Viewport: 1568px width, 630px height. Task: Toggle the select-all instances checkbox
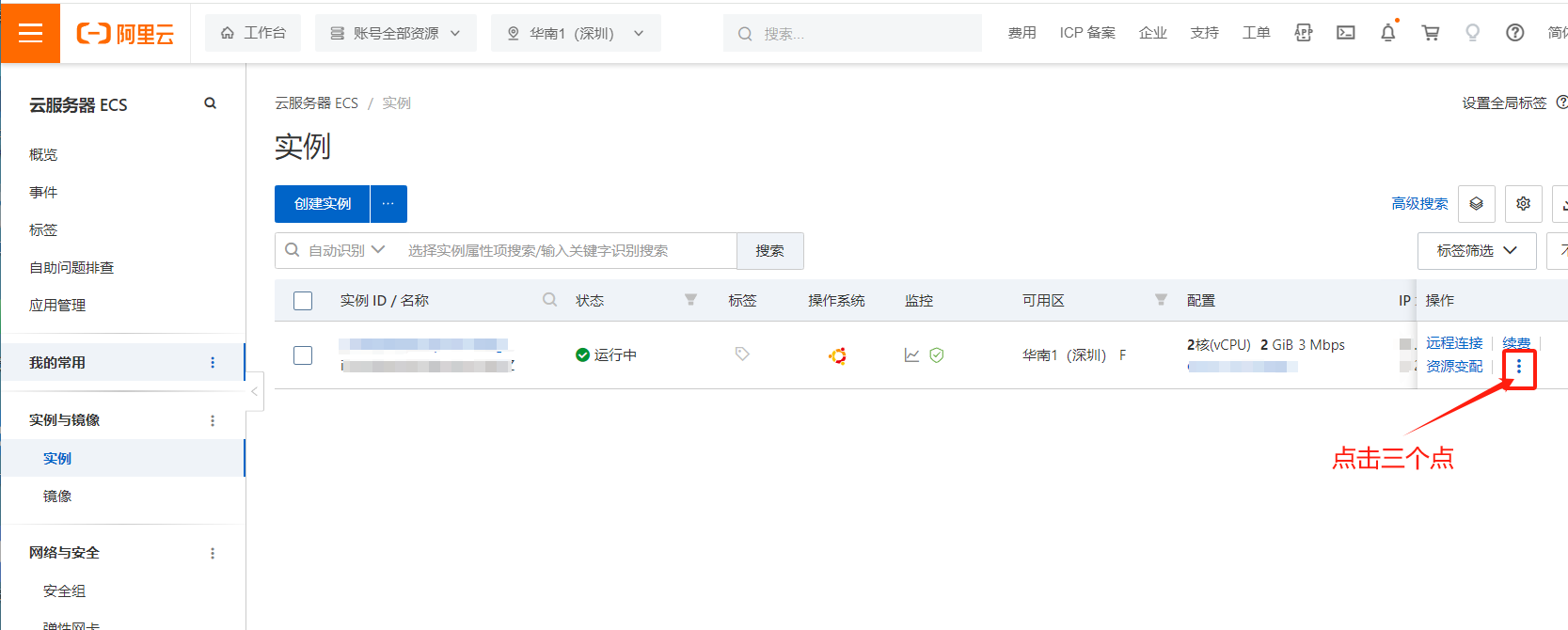tap(303, 301)
